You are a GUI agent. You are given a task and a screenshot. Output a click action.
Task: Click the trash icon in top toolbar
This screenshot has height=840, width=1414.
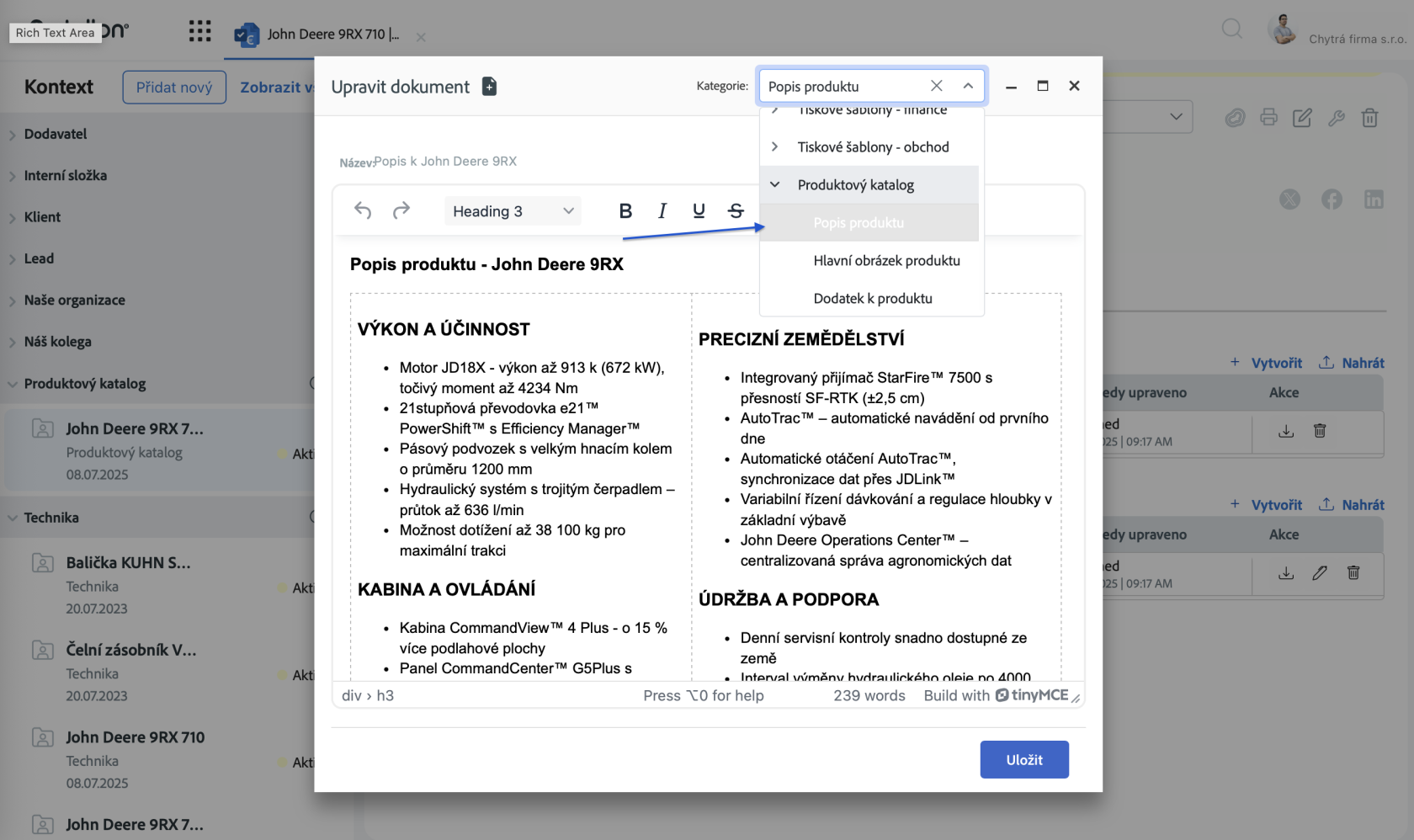coord(1369,118)
